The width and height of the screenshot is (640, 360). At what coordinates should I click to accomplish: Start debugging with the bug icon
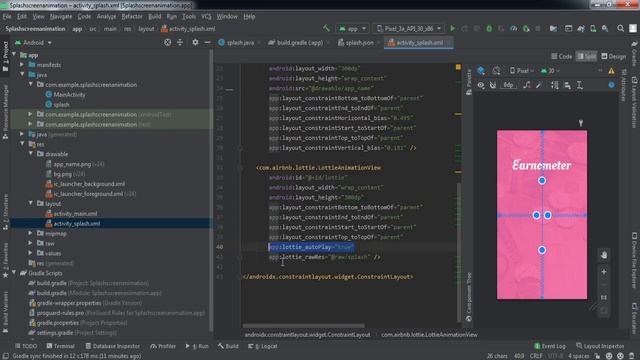pyautogui.click(x=489, y=29)
